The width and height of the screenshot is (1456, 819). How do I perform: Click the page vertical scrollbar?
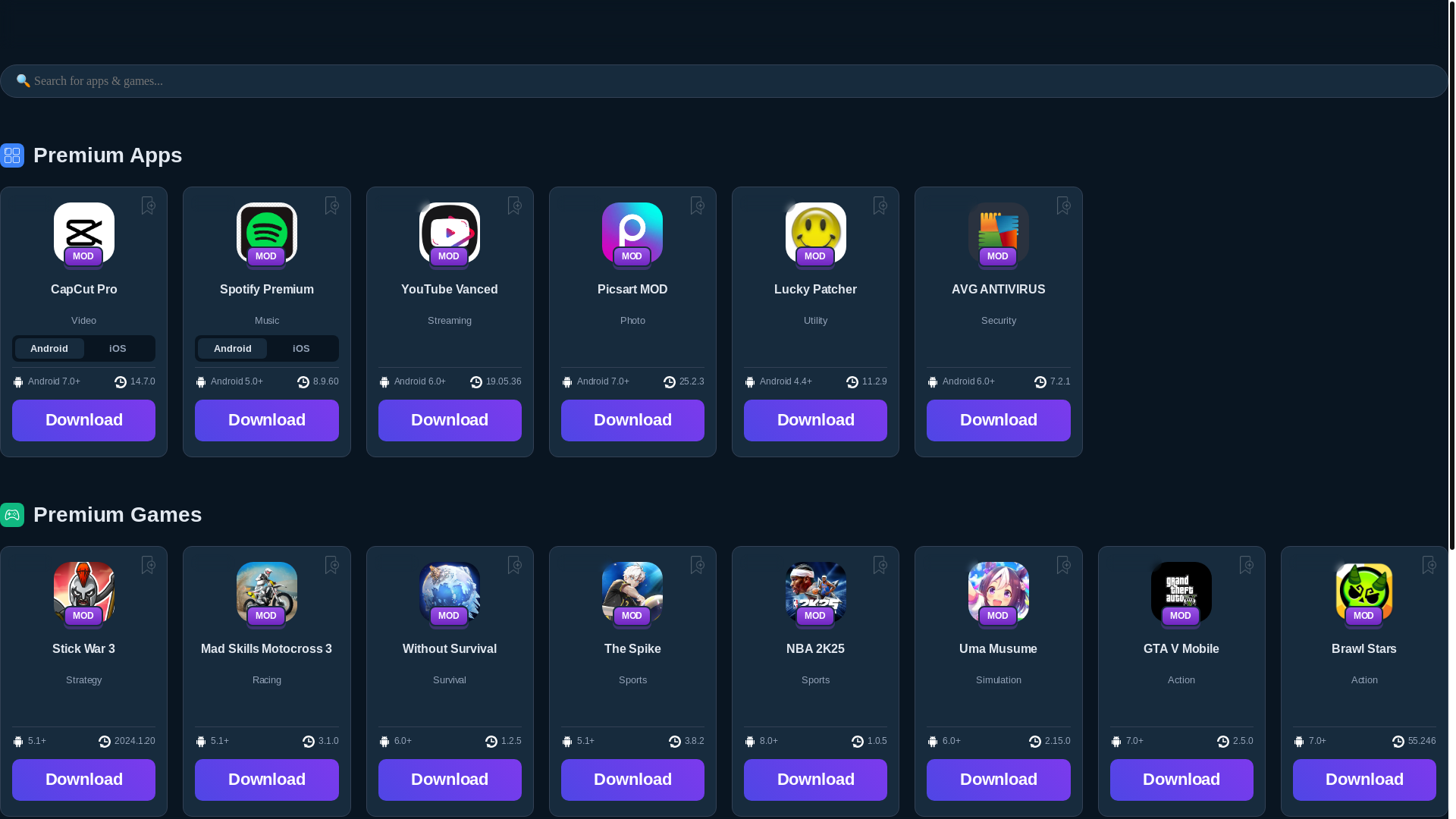click(x=1451, y=275)
